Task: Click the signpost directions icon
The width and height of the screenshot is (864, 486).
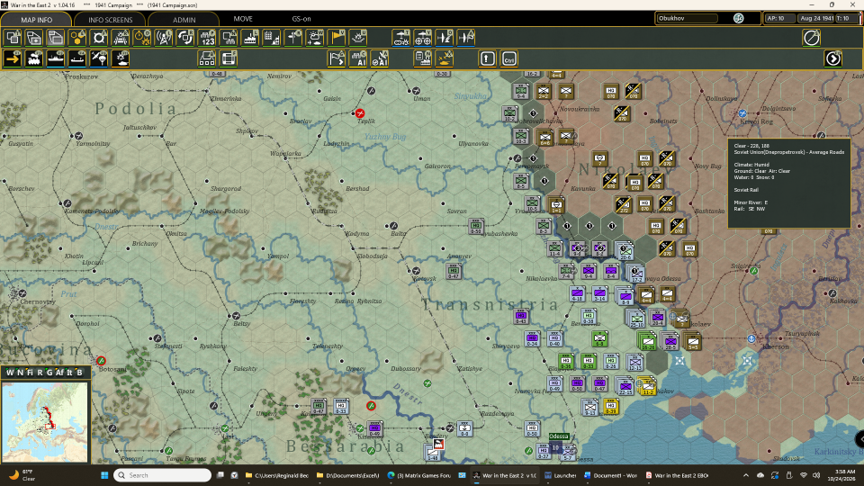Action: [293, 37]
